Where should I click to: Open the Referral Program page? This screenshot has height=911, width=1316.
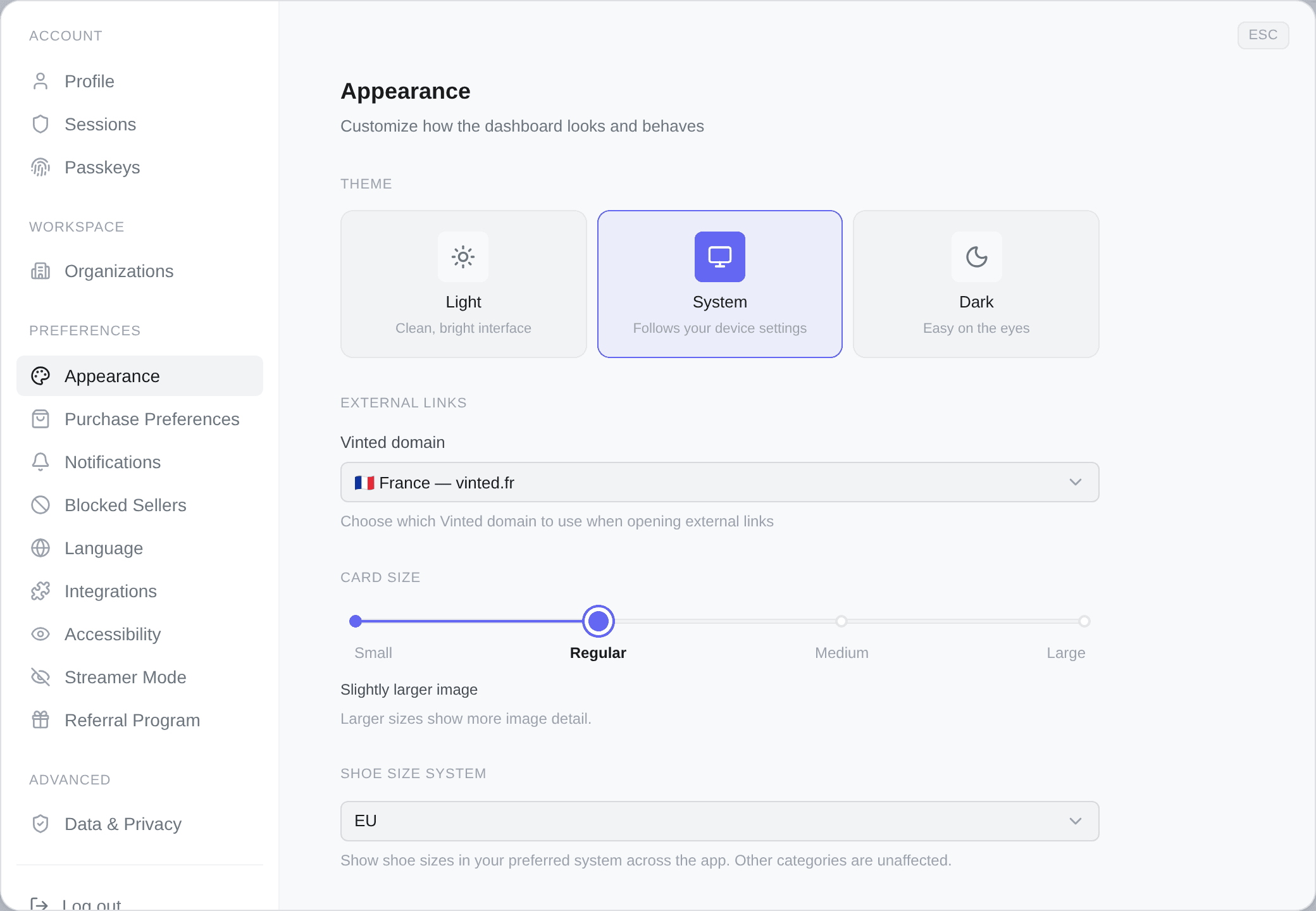[140, 721]
